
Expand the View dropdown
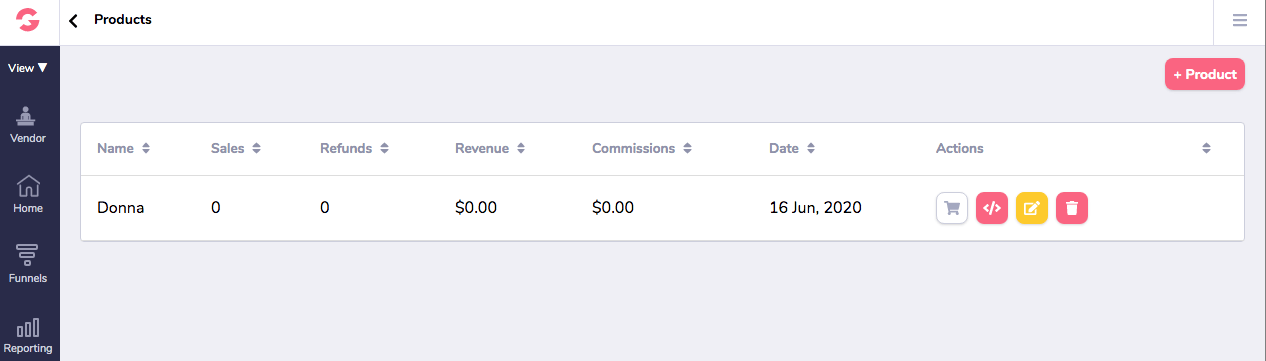pyautogui.click(x=28, y=68)
